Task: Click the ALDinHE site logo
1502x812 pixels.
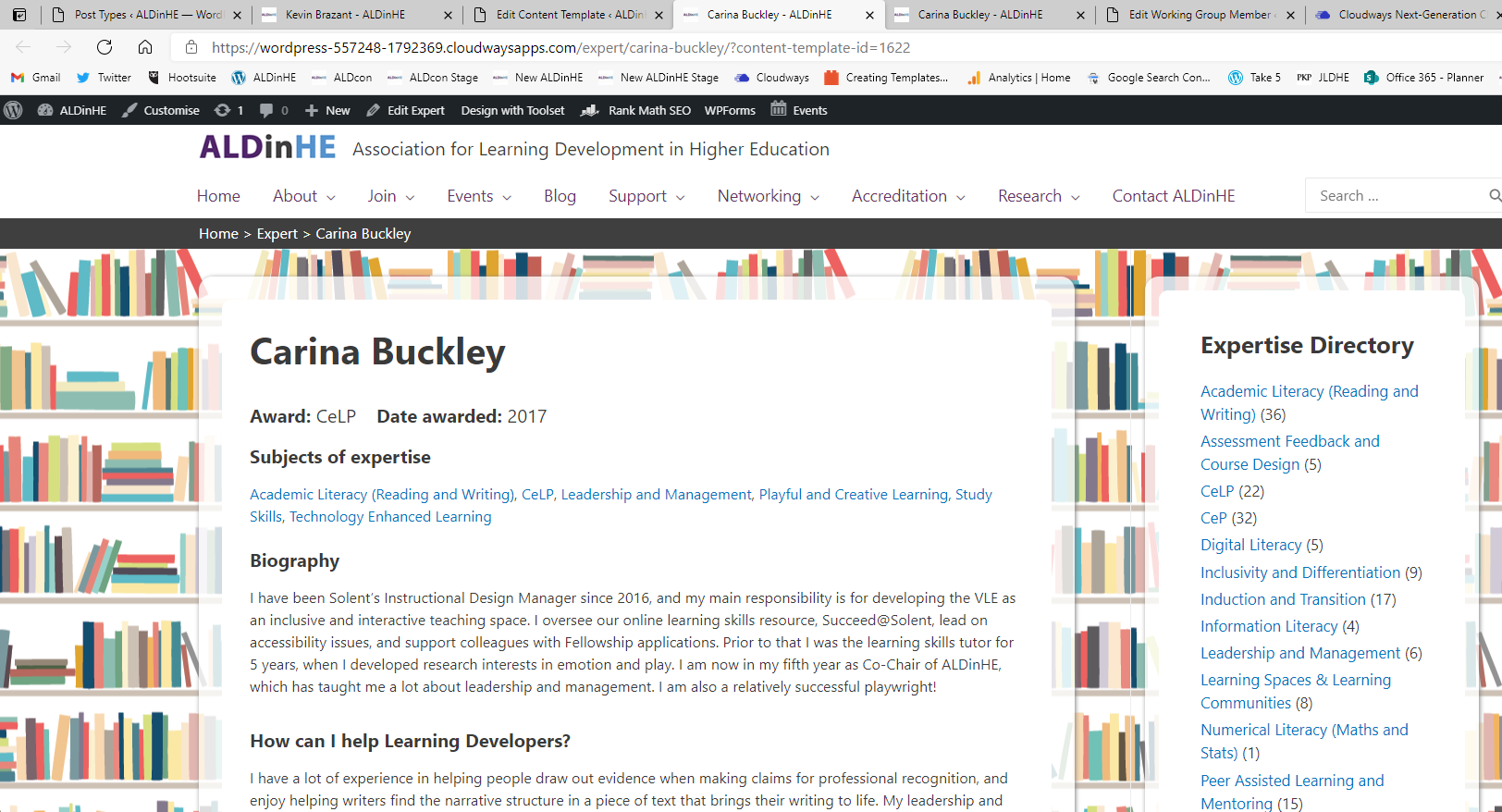Action: [268, 148]
